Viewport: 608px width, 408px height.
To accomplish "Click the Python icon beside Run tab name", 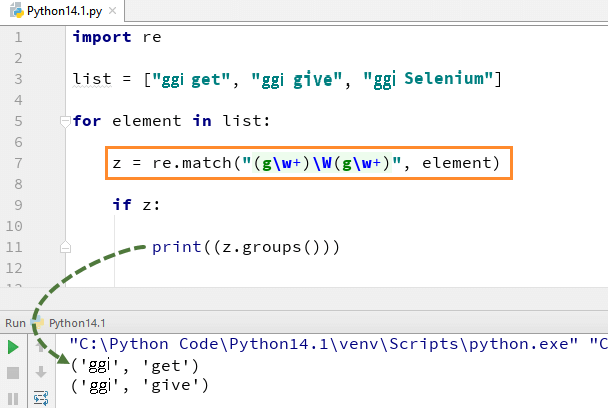I will pyautogui.click(x=38, y=323).
